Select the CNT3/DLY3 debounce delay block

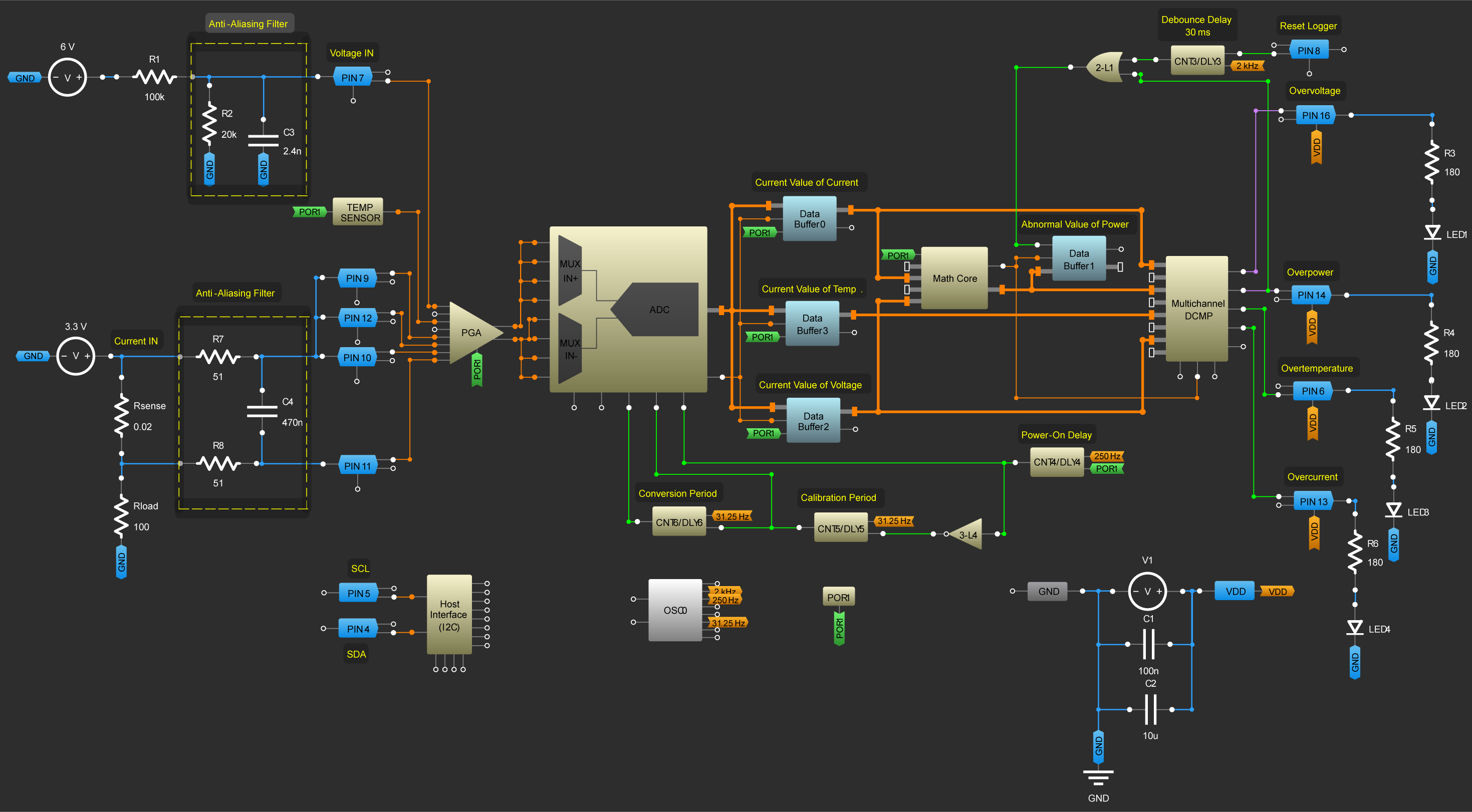[x=1197, y=61]
